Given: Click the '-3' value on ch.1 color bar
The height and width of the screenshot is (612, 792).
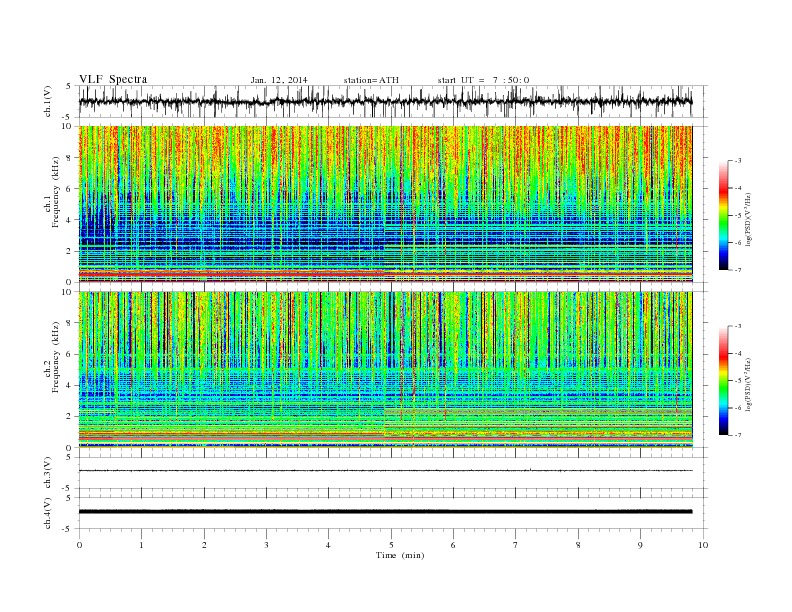Looking at the screenshot, I should click(x=737, y=161).
